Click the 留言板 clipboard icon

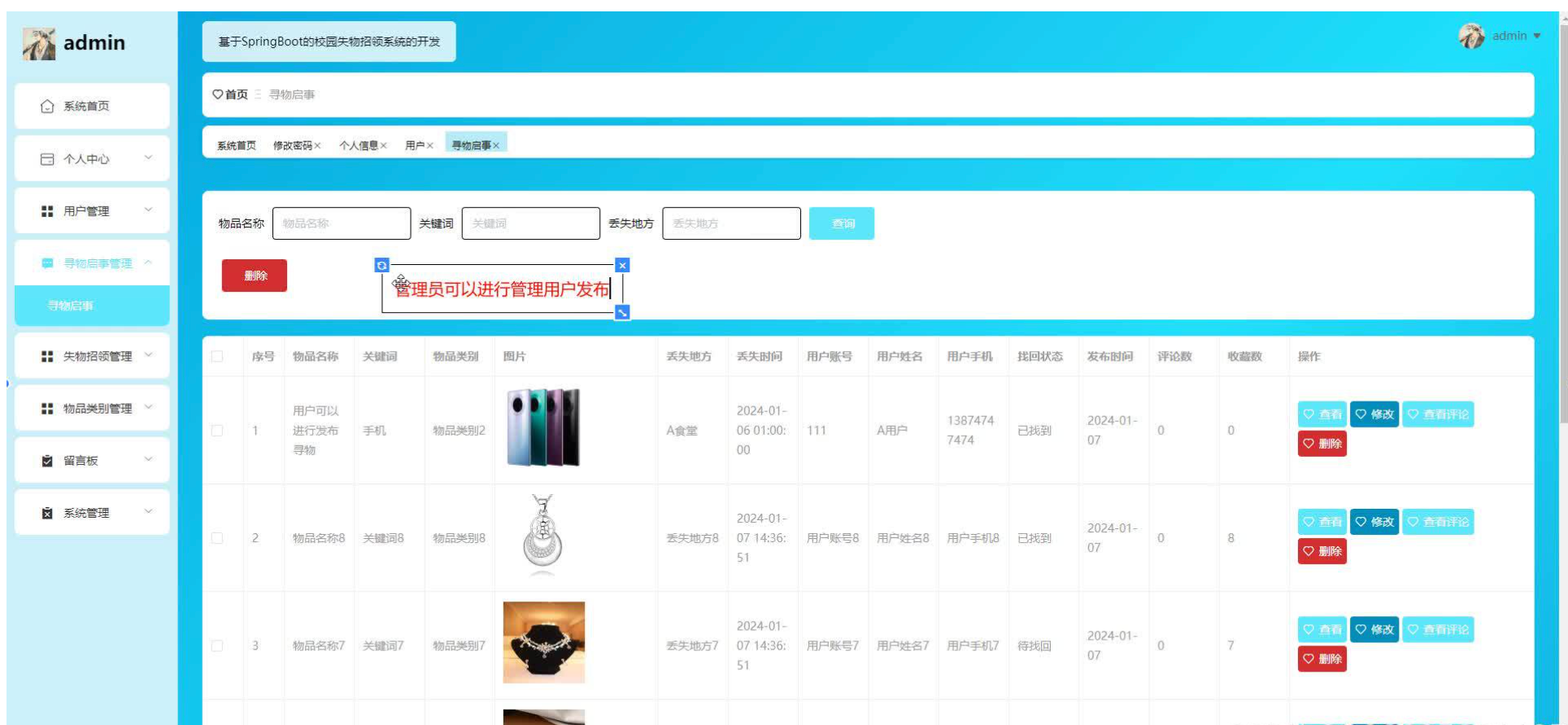[47, 461]
